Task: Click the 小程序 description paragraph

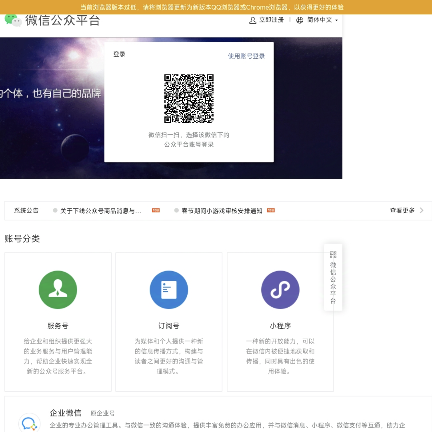Action: tap(280, 356)
